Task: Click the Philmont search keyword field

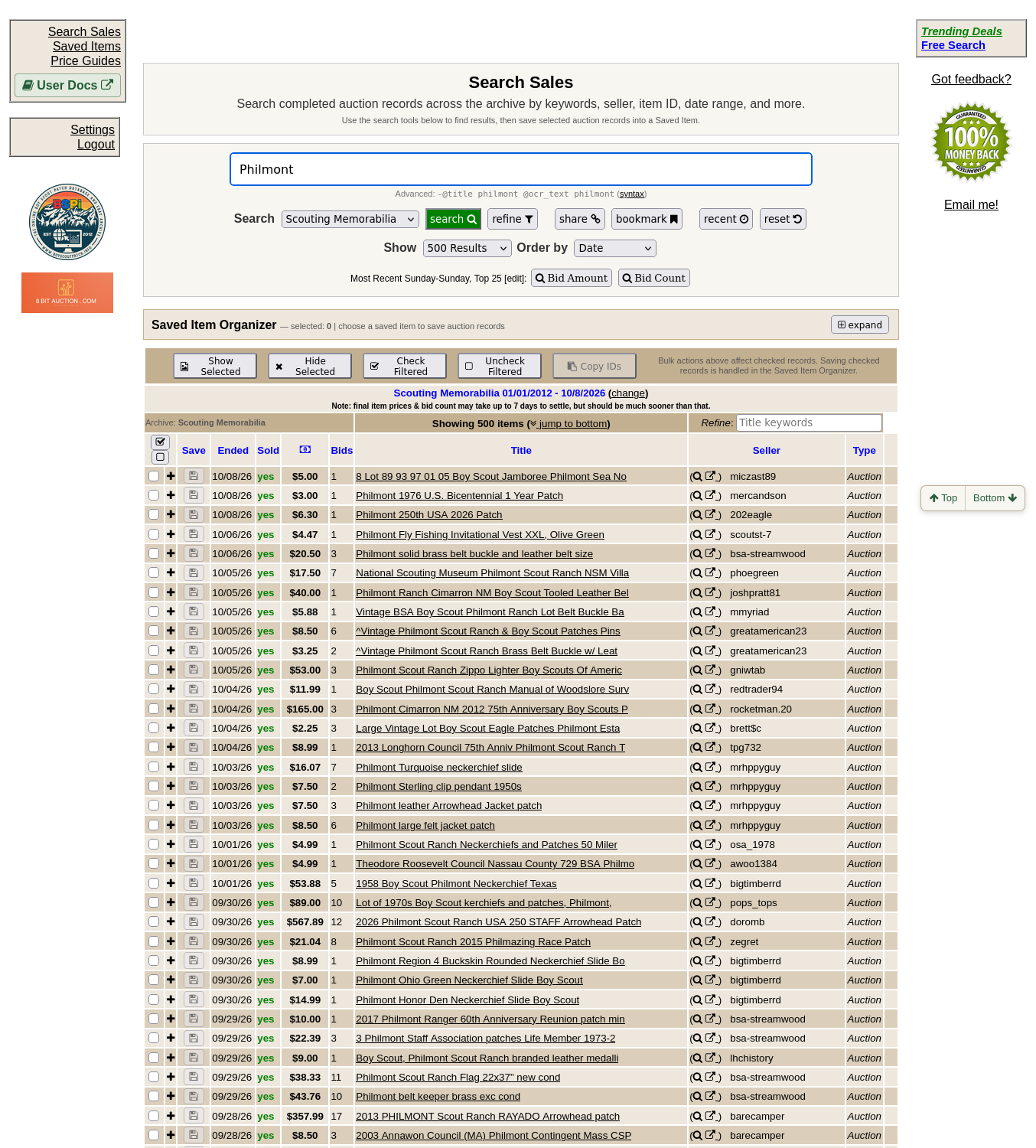Action: [521, 169]
